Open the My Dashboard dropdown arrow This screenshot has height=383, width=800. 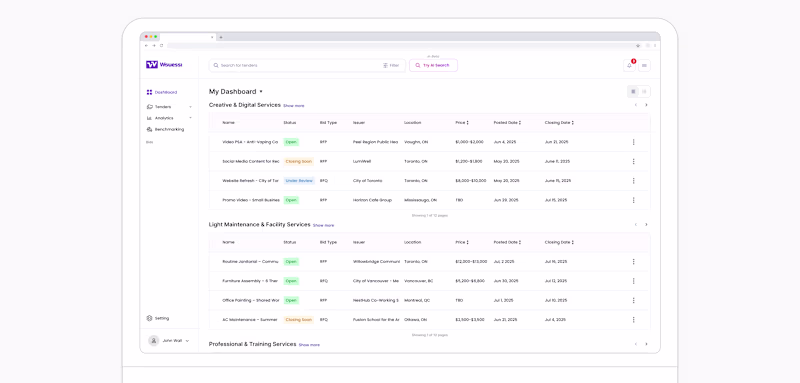261,92
